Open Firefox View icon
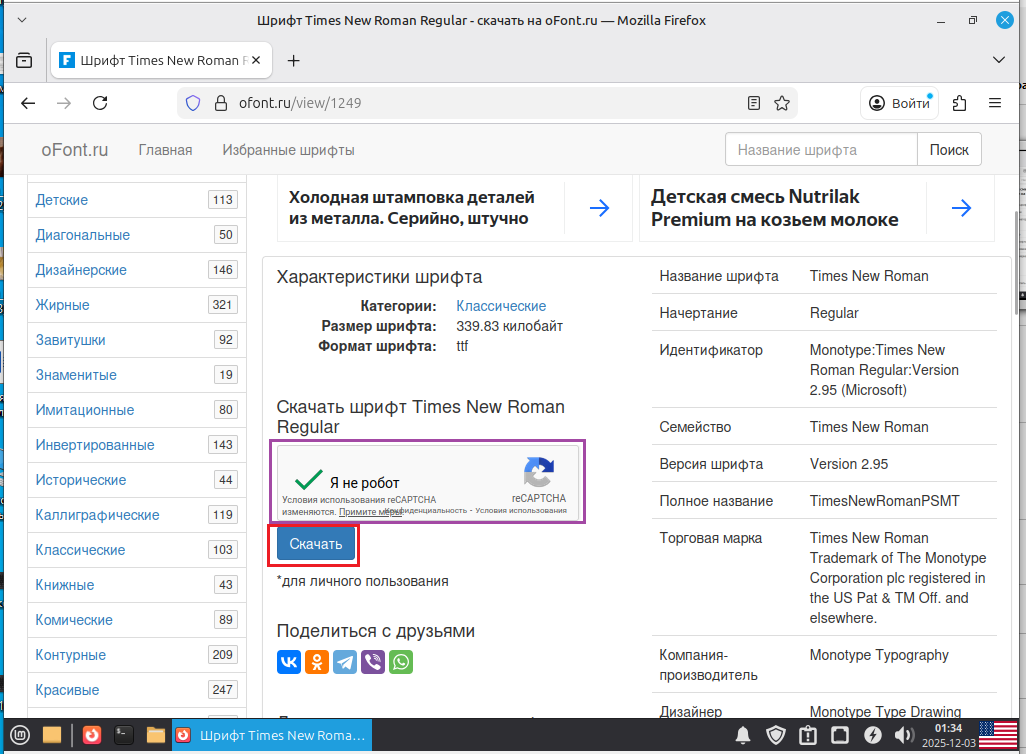Viewport: 1026px width, 754px height. (x=24, y=60)
